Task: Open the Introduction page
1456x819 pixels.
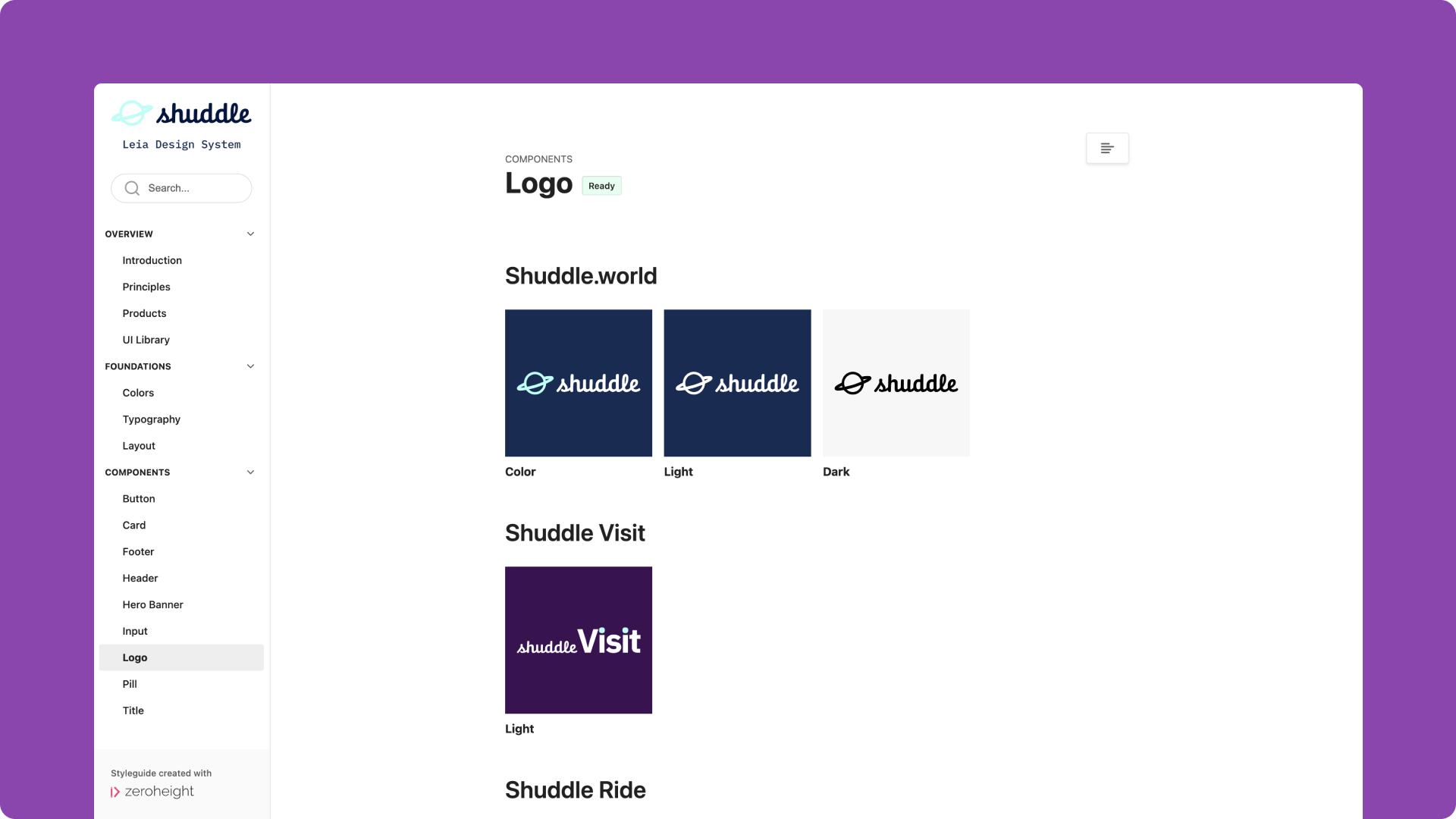Action: [x=152, y=260]
